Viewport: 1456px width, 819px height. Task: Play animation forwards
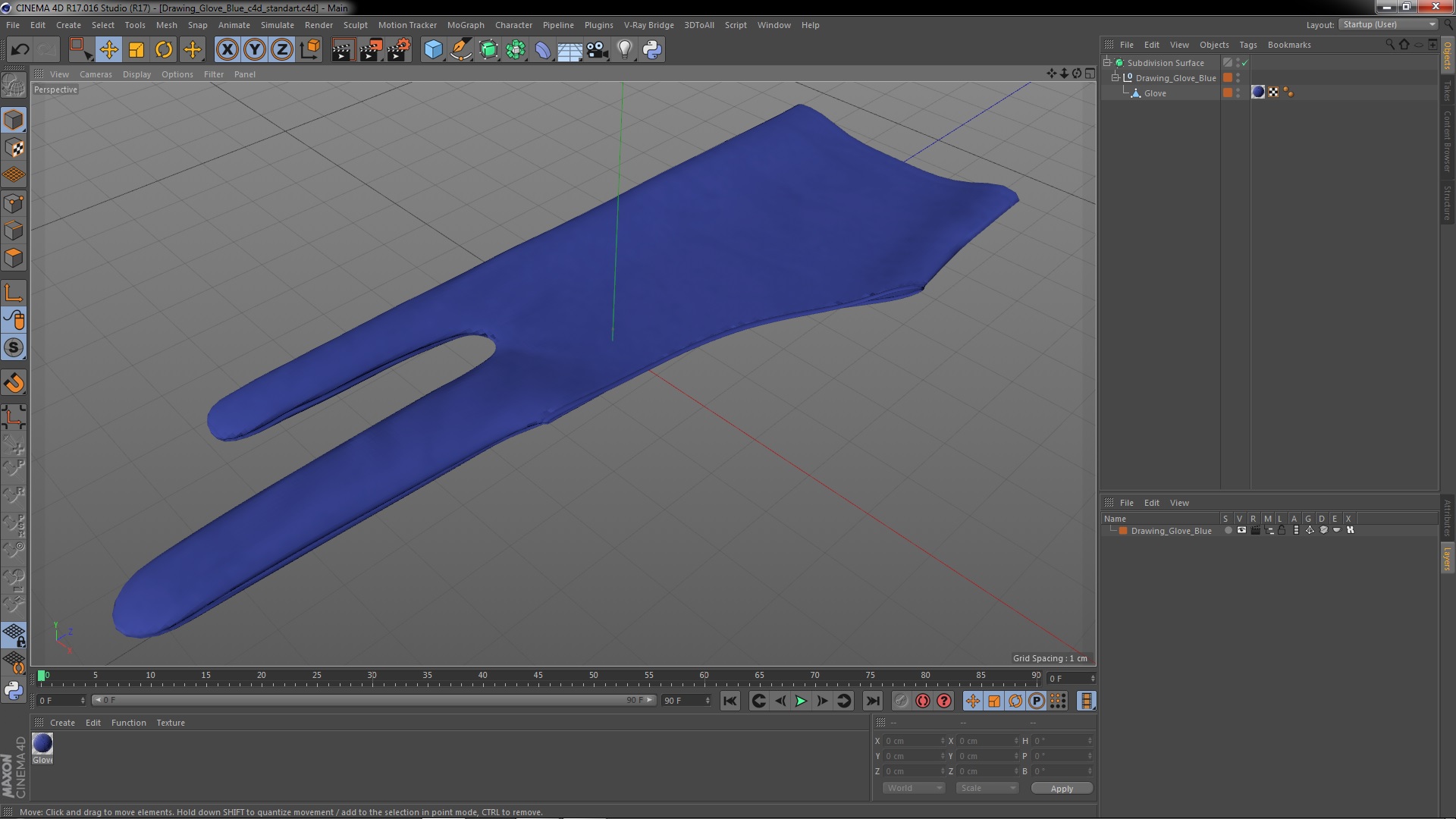click(x=801, y=701)
